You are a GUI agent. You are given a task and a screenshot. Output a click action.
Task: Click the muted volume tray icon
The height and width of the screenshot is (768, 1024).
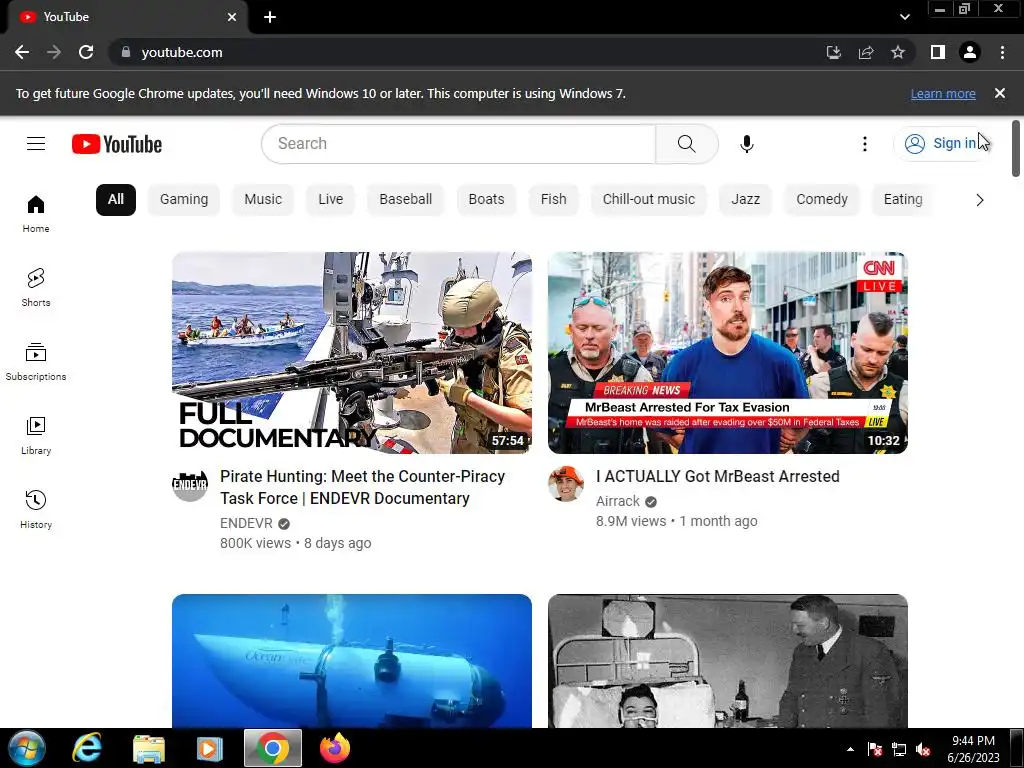pos(923,750)
